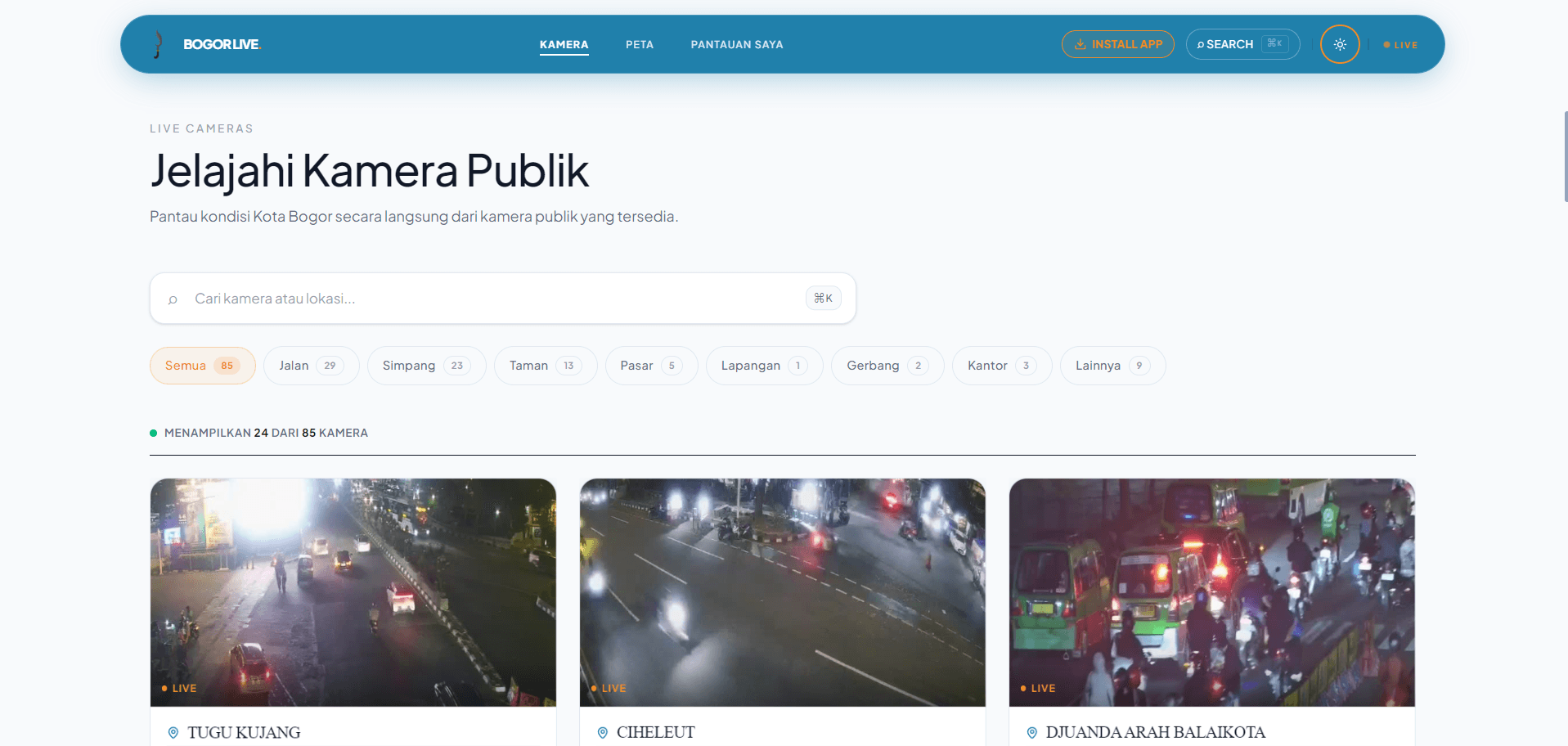Focus the 'Cari kamera atau lokasi' search field
This screenshot has width=1568, height=746.
coord(502,299)
